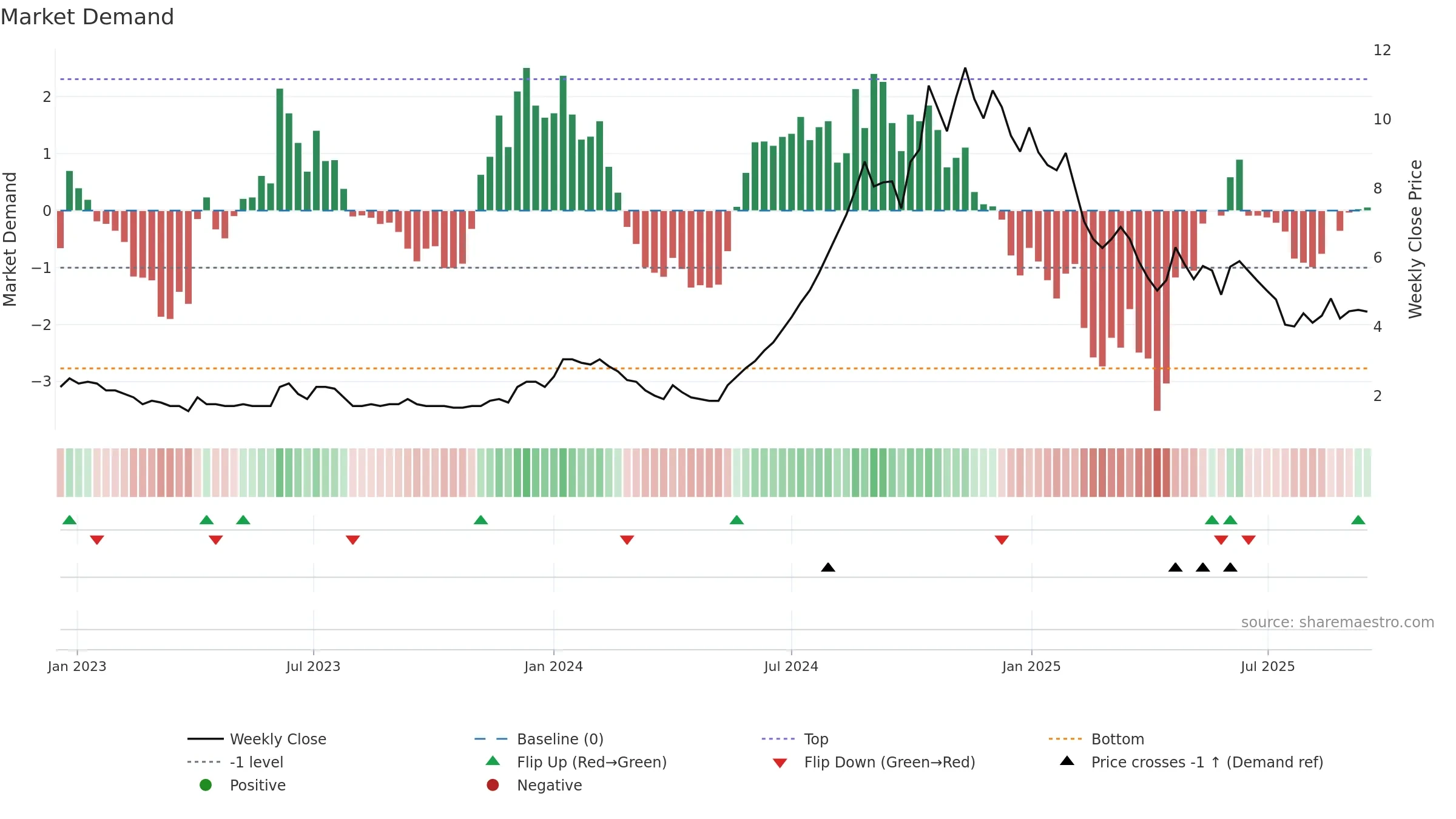Click the Jul 2023 x-axis label
Screen dimensions: 1456x819
click(x=313, y=666)
